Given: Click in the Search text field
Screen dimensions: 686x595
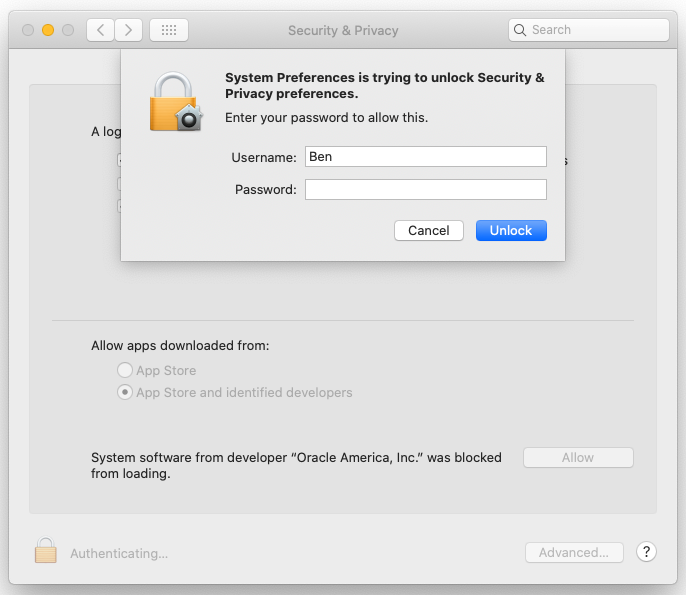Looking at the screenshot, I should click(x=595, y=30).
